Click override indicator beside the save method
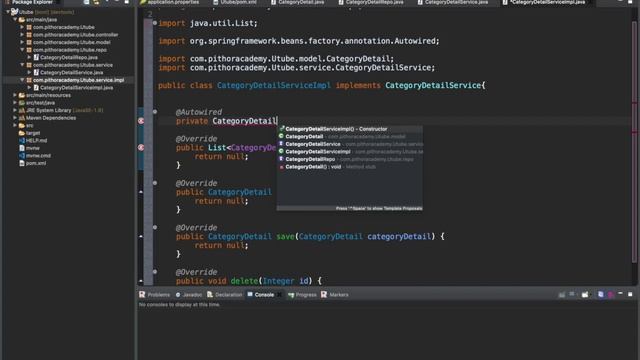This screenshot has width=640, height=360. (141, 236)
